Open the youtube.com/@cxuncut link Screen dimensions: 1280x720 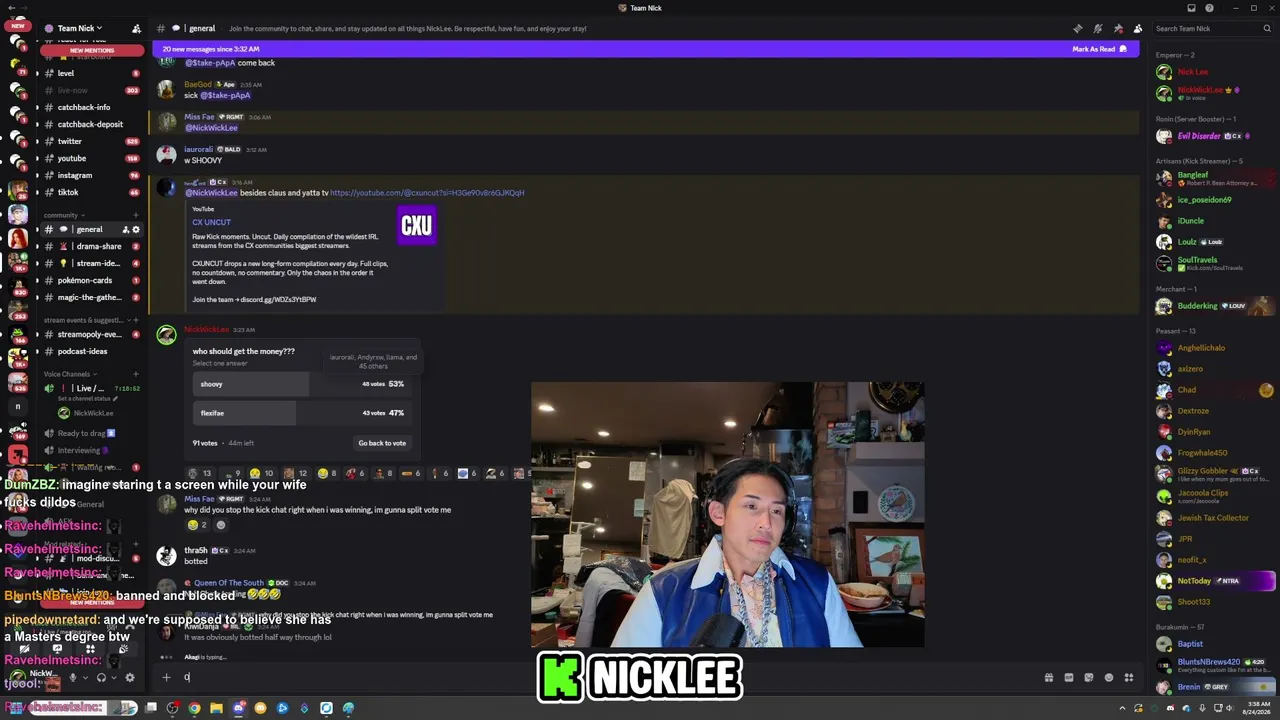click(427, 193)
